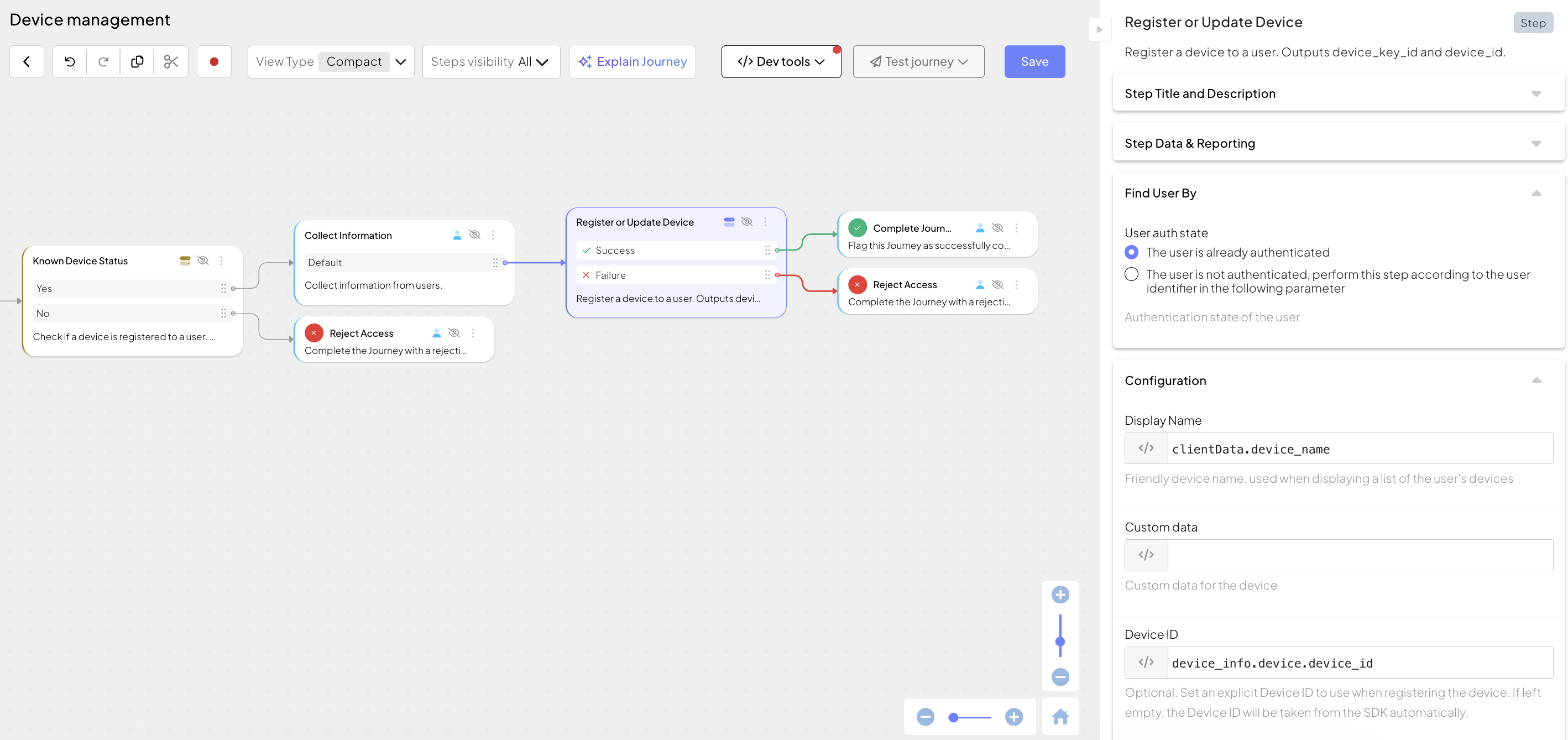The height and width of the screenshot is (740, 1568).
Task: Collapse the Configuration section
Action: 1536,380
